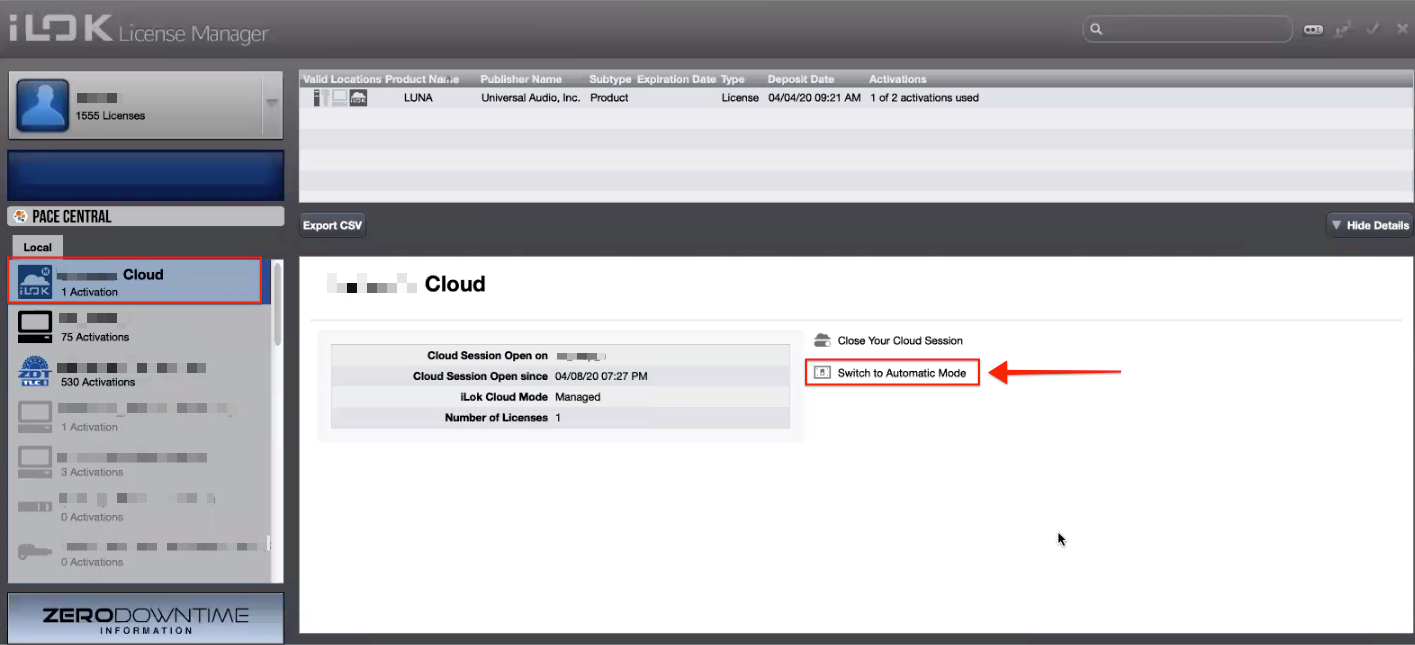This screenshot has height=645, width=1415.
Task: Click the redeem activation code icon
Action: 1313,30
